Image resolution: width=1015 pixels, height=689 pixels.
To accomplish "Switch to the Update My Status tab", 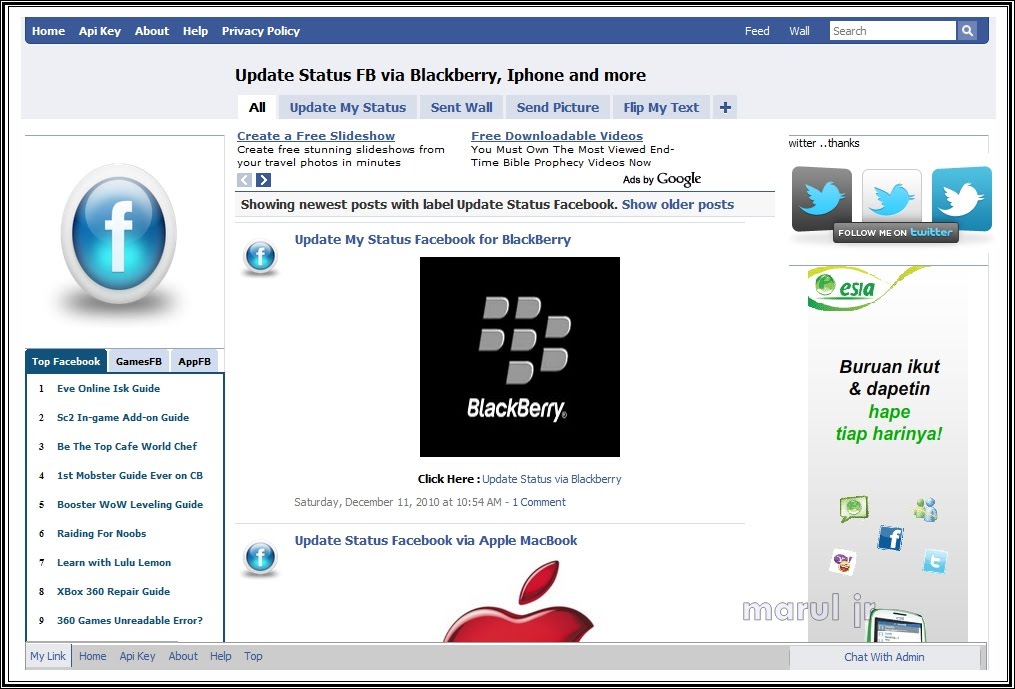I will point(348,107).
